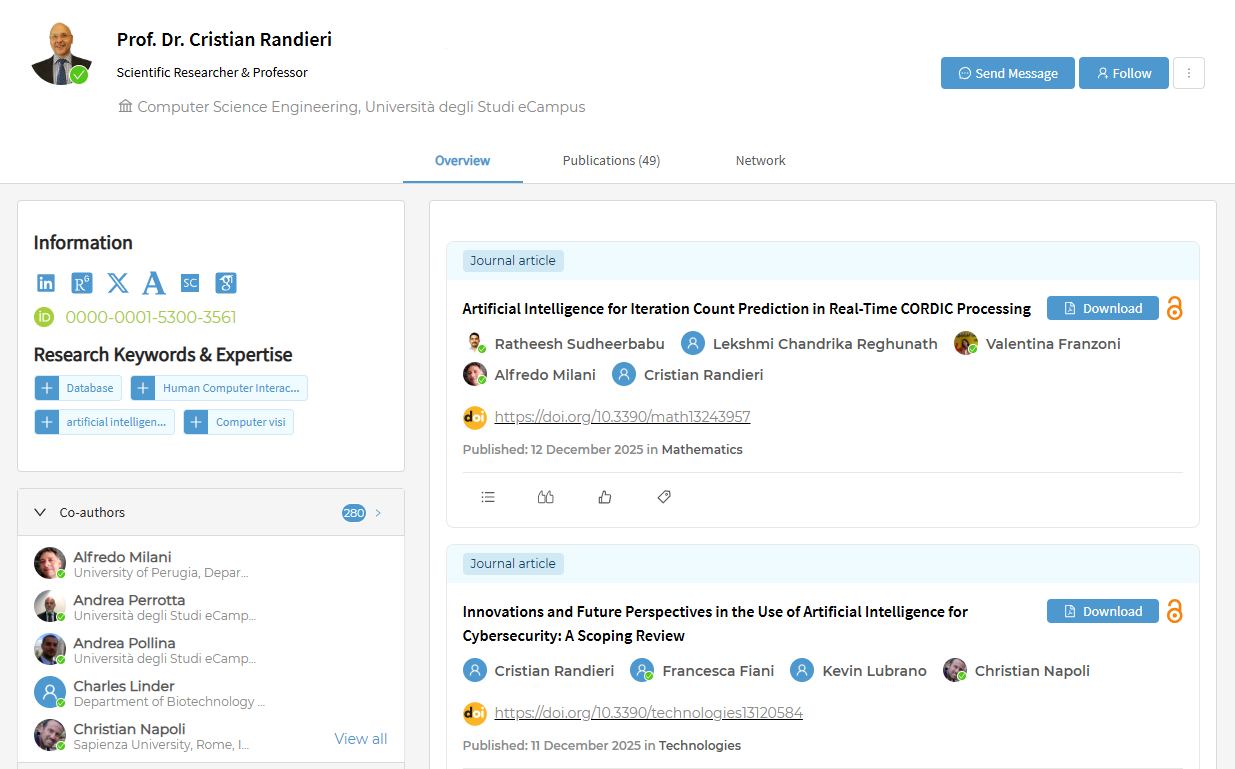Open the Academia profile icon
The width and height of the screenshot is (1235, 769).
(x=153, y=283)
